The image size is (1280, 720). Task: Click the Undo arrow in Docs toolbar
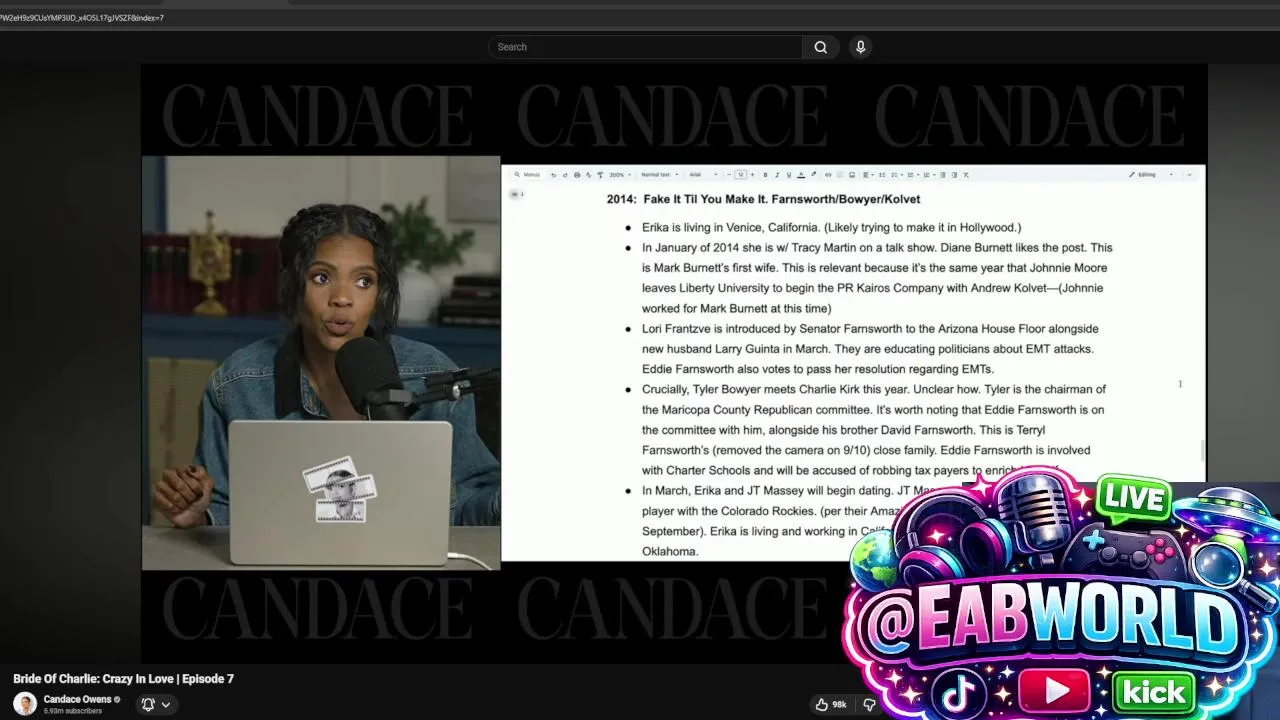[554, 175]
